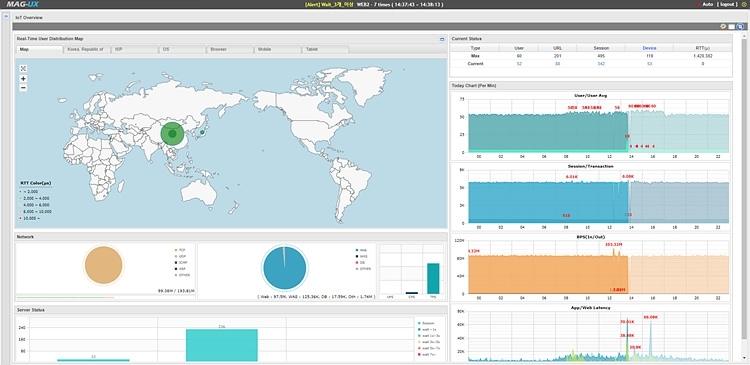Click the orange TCP pie chart
The width and height of the screenshot is (750, 365).
[103, 265]
